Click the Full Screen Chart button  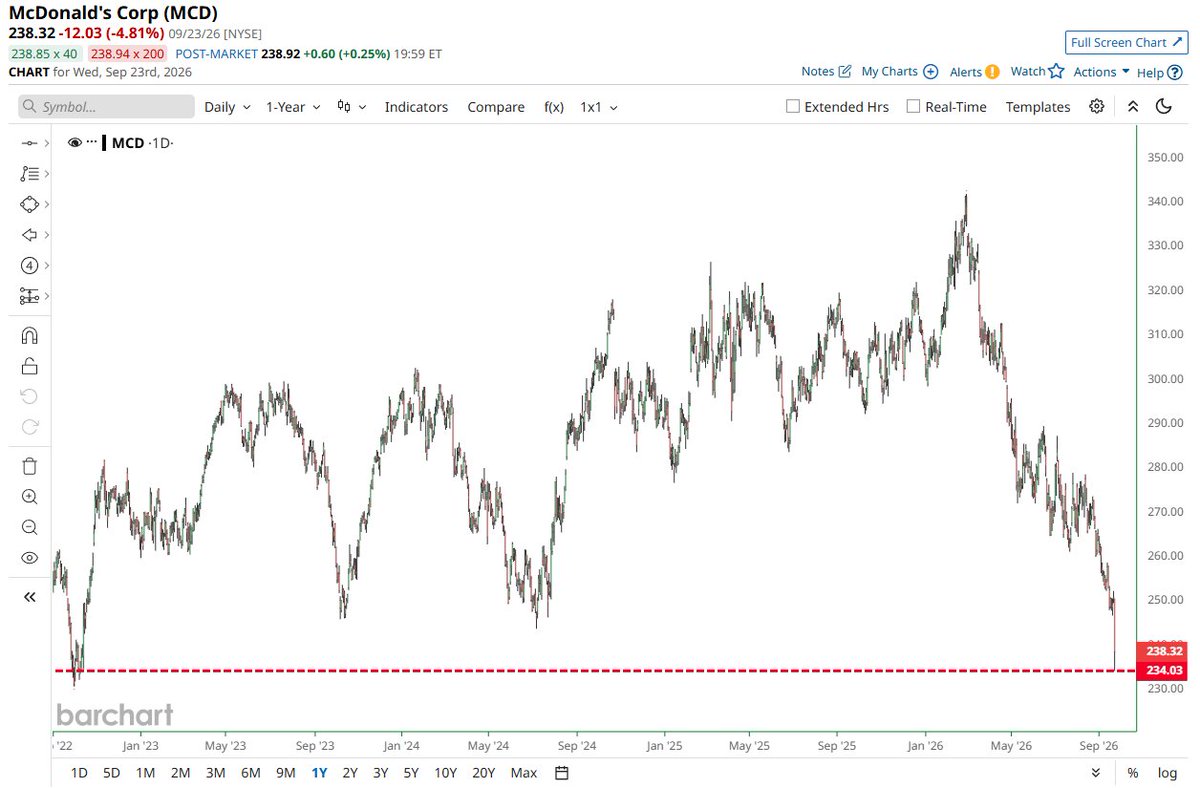[x=1125, y=42]
